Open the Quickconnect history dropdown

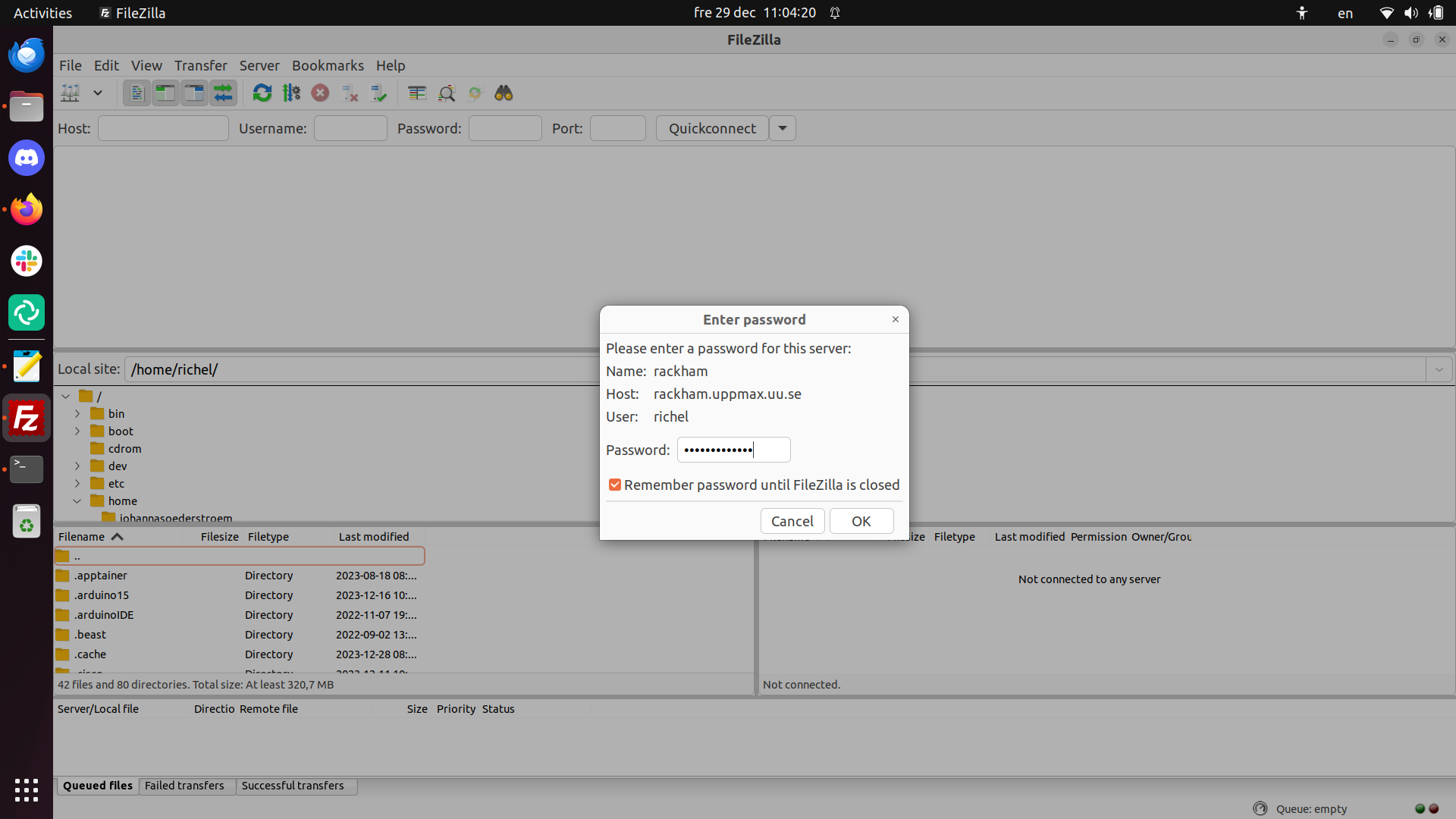(783, 128)
